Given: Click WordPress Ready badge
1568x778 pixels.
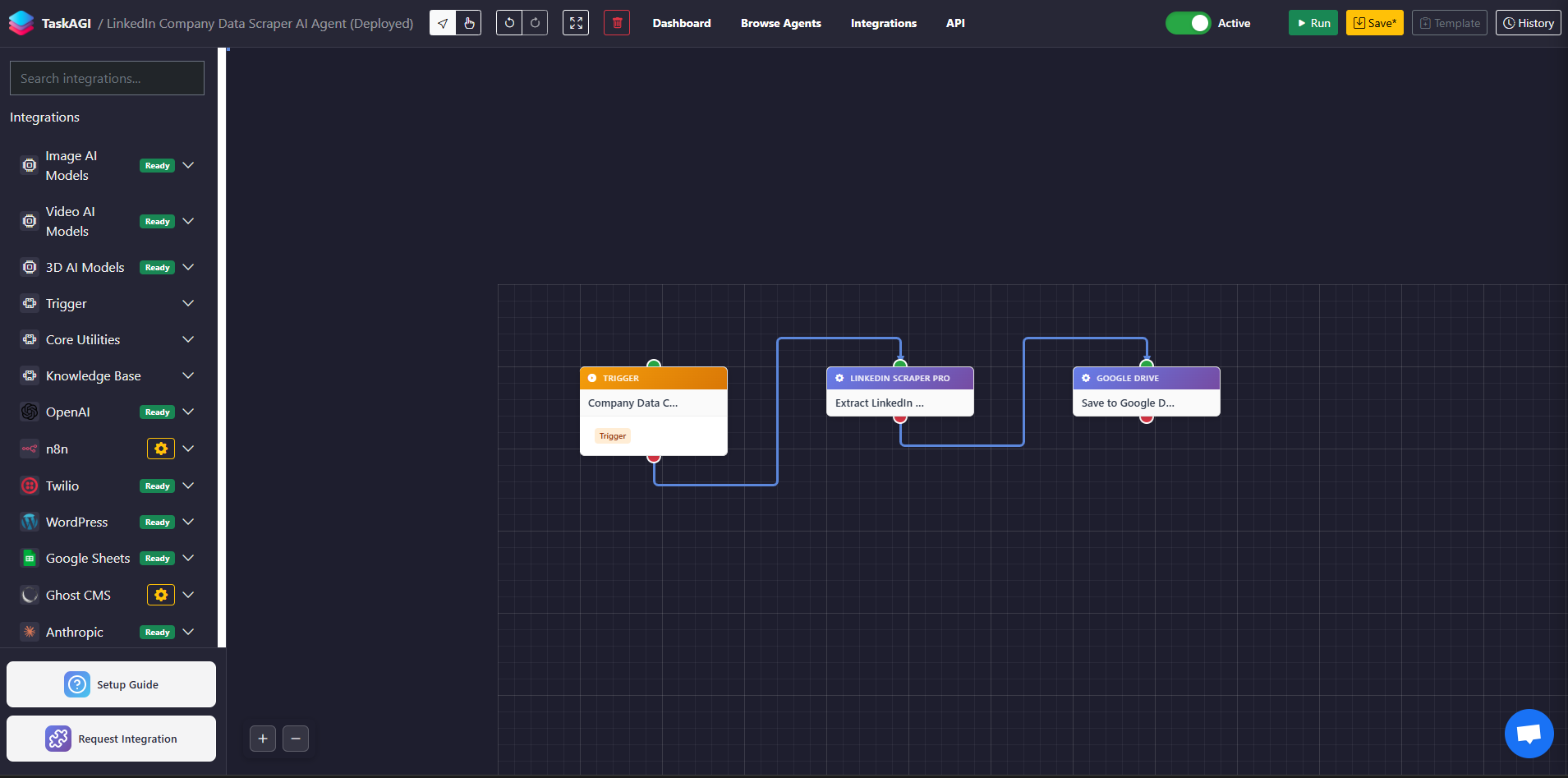Looking at the screenshot, I should pyautogui.click(x=157, y=522).
